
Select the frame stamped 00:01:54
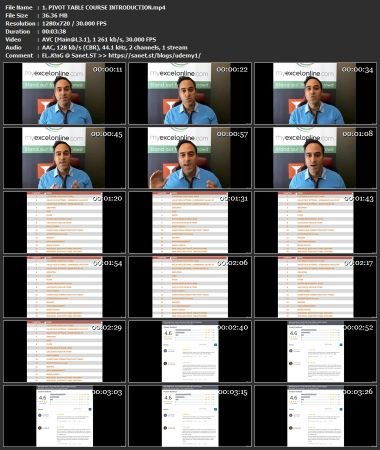(x=65, y=287)
